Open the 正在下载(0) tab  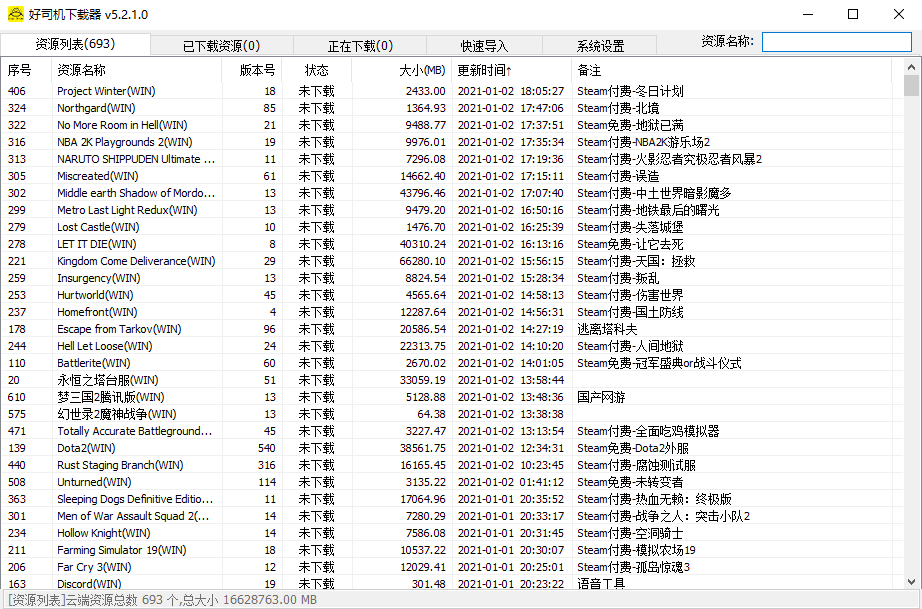pos(360,46)
